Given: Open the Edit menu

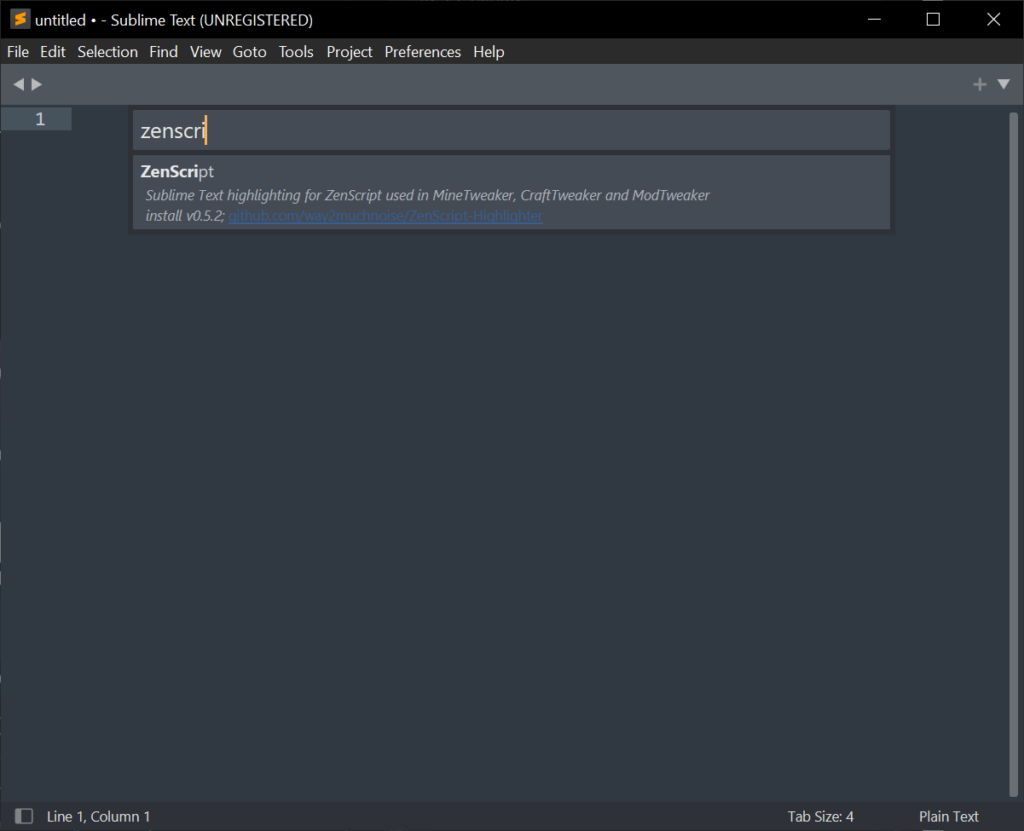Looking at the screenshot, I should click(53, 52).
